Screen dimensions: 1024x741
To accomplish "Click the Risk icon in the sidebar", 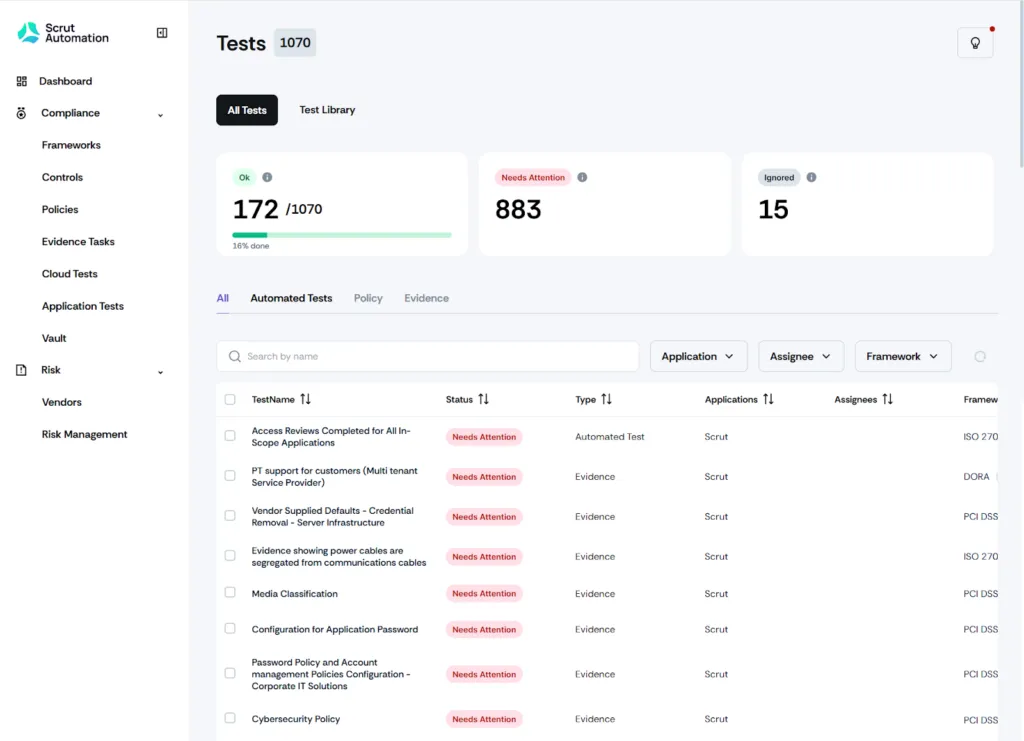I will coord(21,370).
